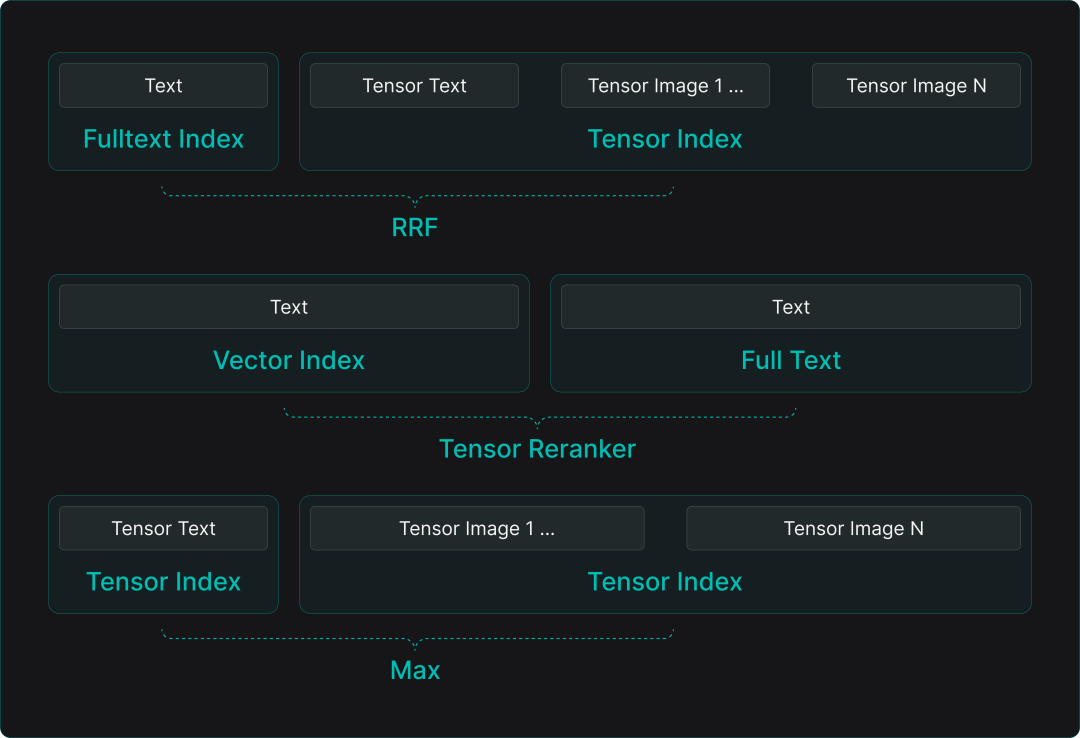Viewport: 1080px width, 738px height.
Task: Select Tensor Text box in bottom row
Action: pos(163,528)
